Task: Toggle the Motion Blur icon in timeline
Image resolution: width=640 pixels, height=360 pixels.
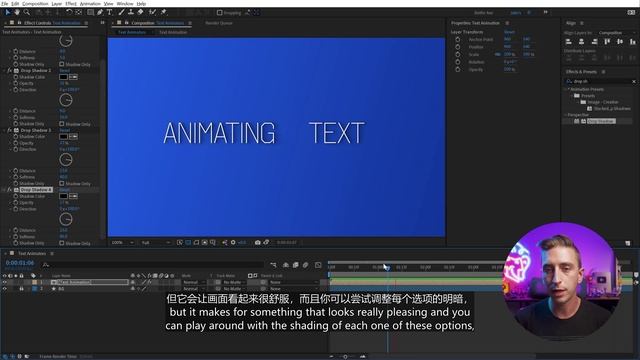Action: point(305,265)
